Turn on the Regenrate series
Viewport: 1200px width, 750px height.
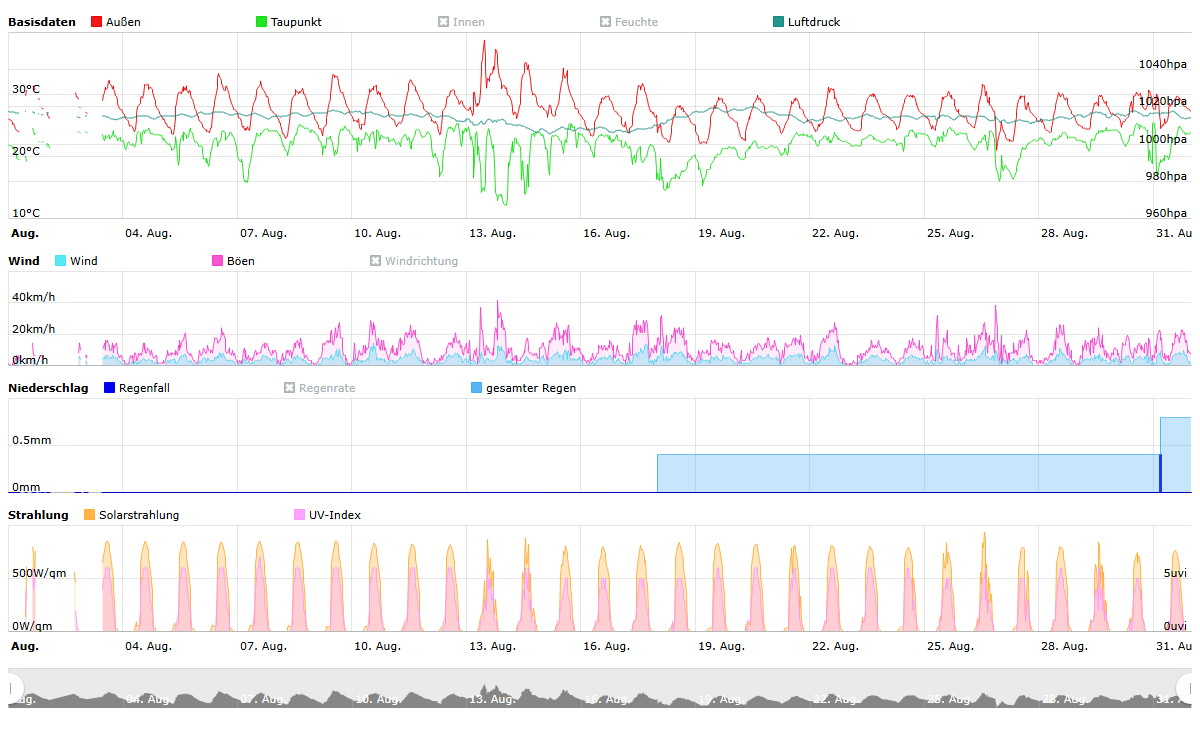290,388
